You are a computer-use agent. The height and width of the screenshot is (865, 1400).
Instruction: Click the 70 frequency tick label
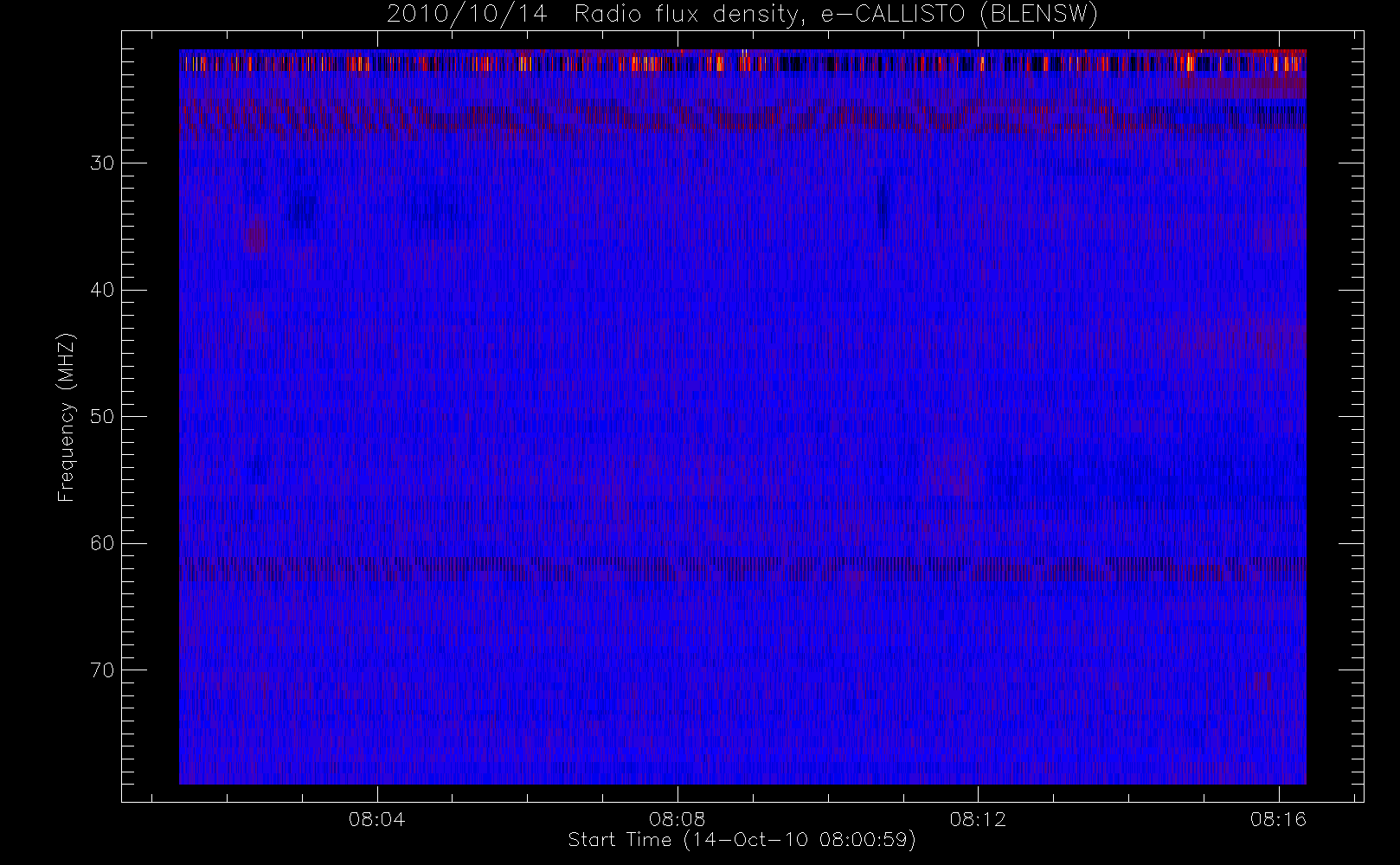[103, 670]
